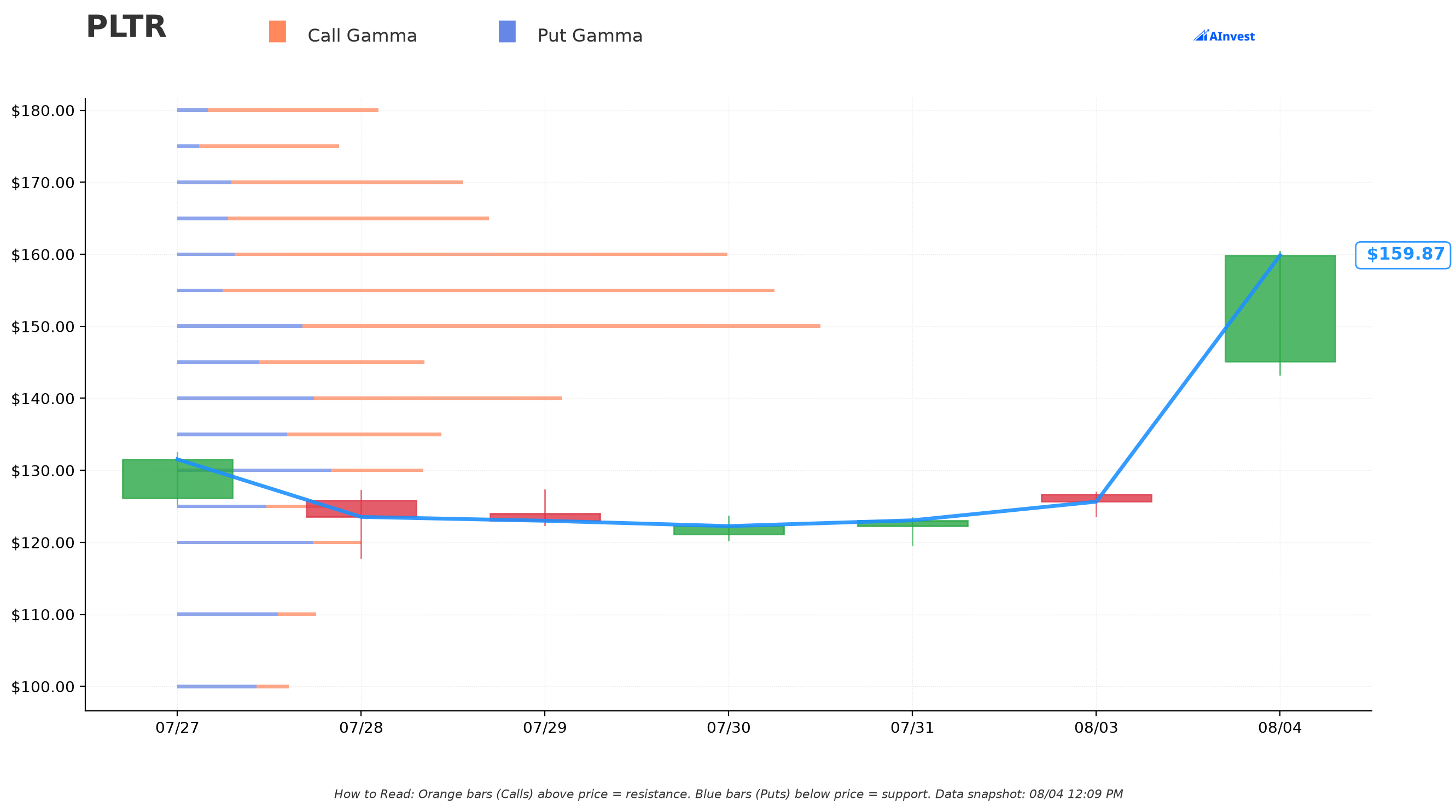Click the orange call gamma bar at $135
This screenshot has width=1456, height=812.
(x=364, y=435)
